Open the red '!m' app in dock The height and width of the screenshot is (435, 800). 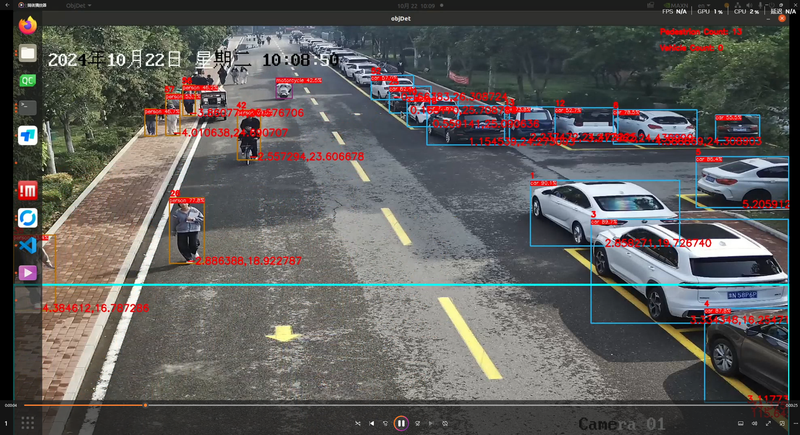28,191
